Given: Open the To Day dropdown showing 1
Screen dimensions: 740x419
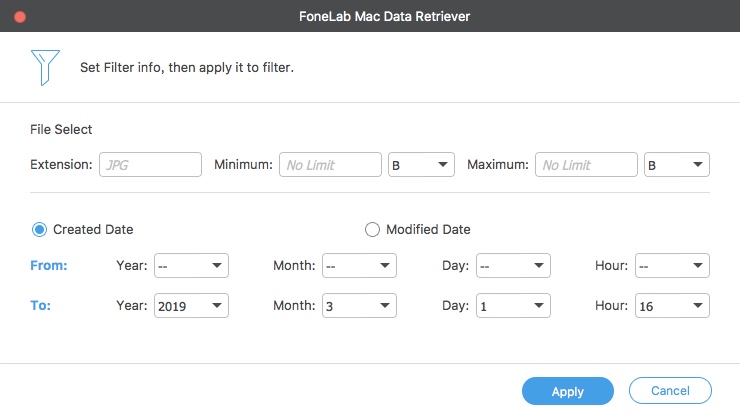Looking at the screenshot, I should coord(513,306).
